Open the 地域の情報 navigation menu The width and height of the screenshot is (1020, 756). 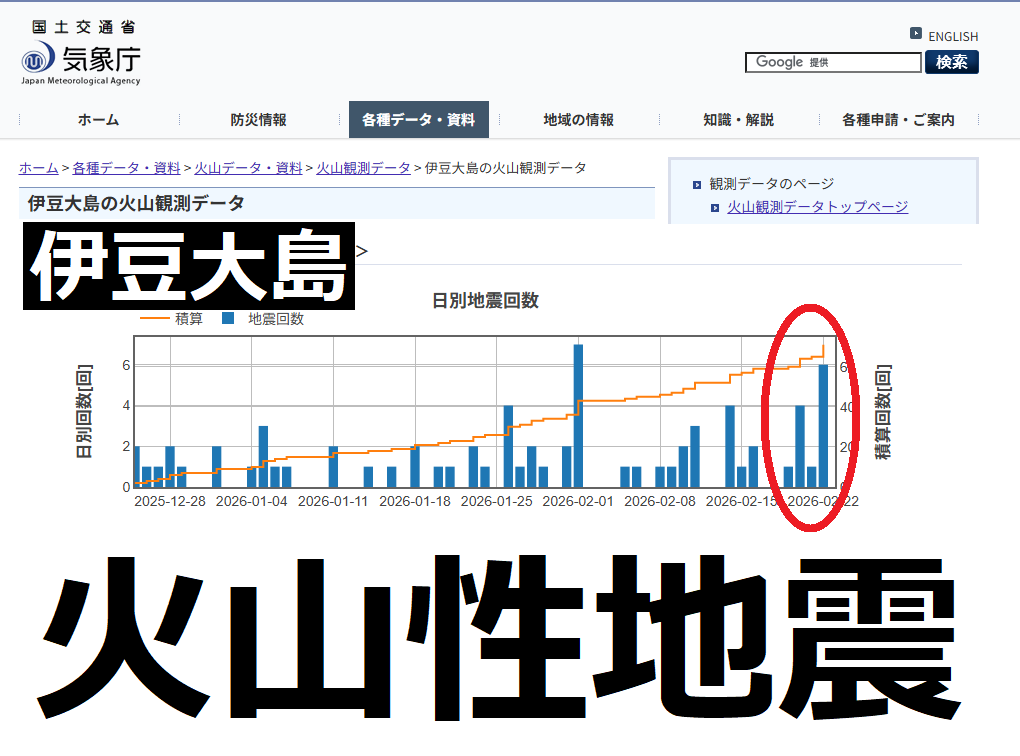click(578, 120)
